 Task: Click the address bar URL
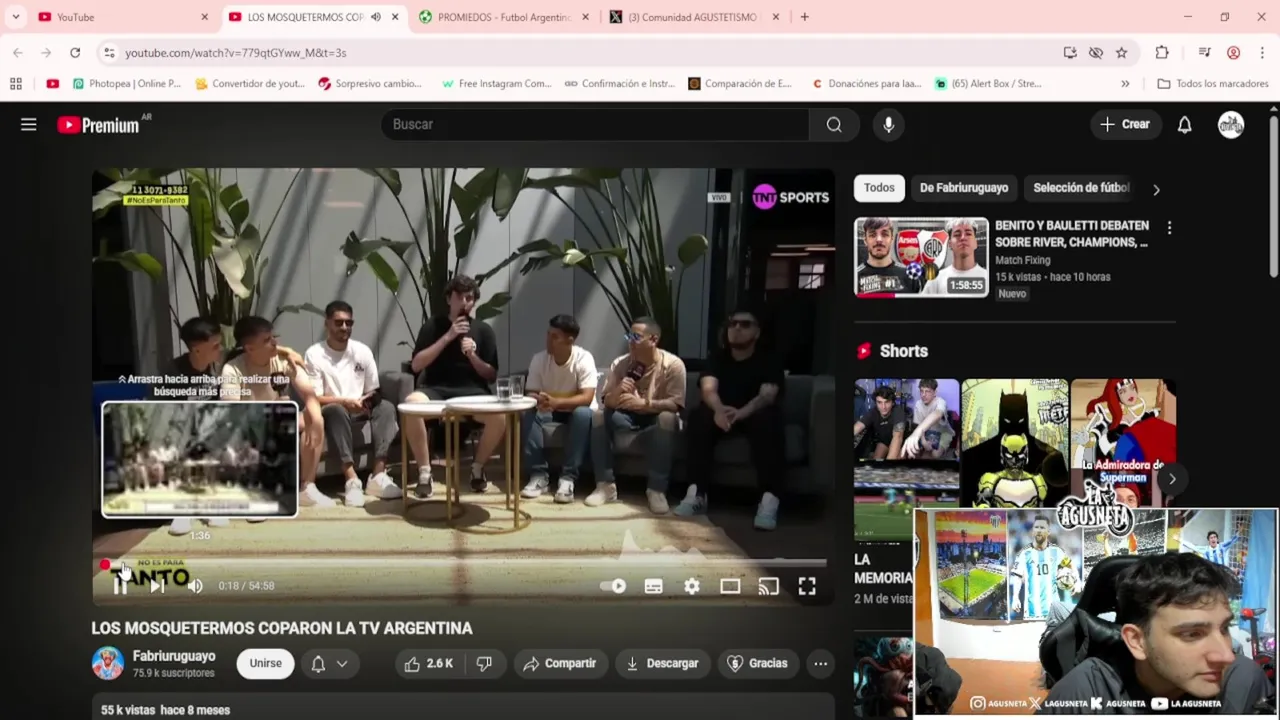tap(236, 53)
